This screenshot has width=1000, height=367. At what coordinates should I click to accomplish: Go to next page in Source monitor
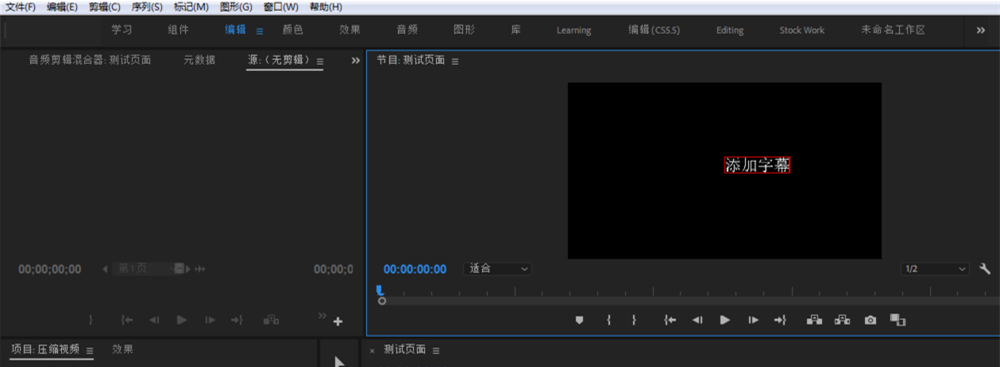[x=188, y=269]
